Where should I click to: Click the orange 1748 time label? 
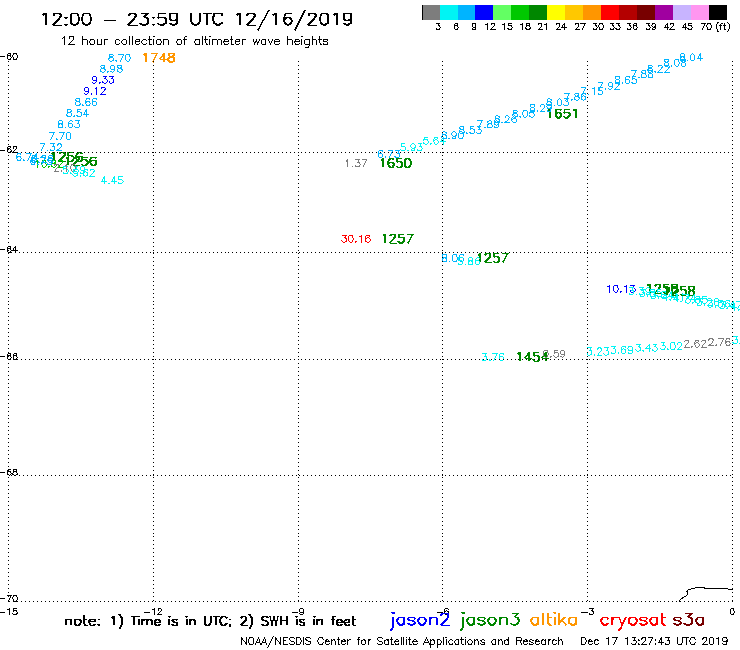(x=159, y=58)
